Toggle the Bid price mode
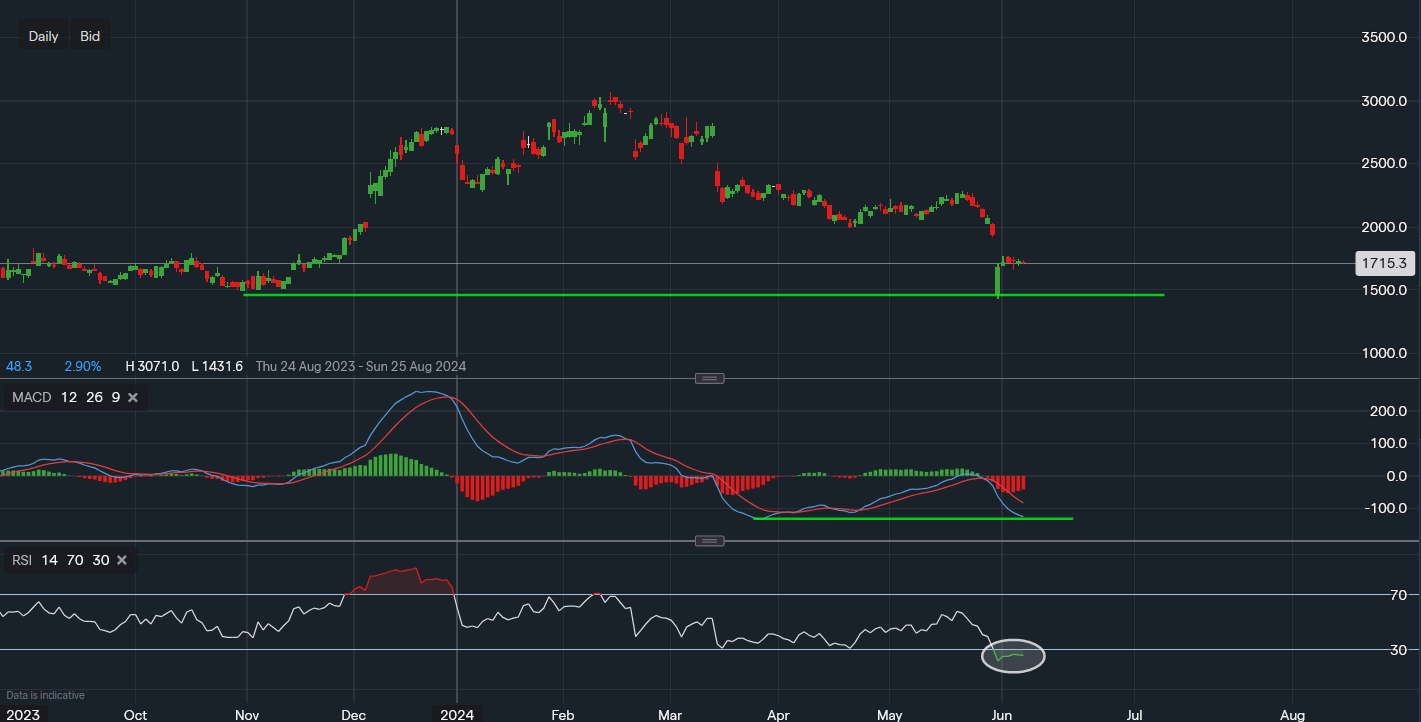1421x722 pixels. tap(89, 35)
